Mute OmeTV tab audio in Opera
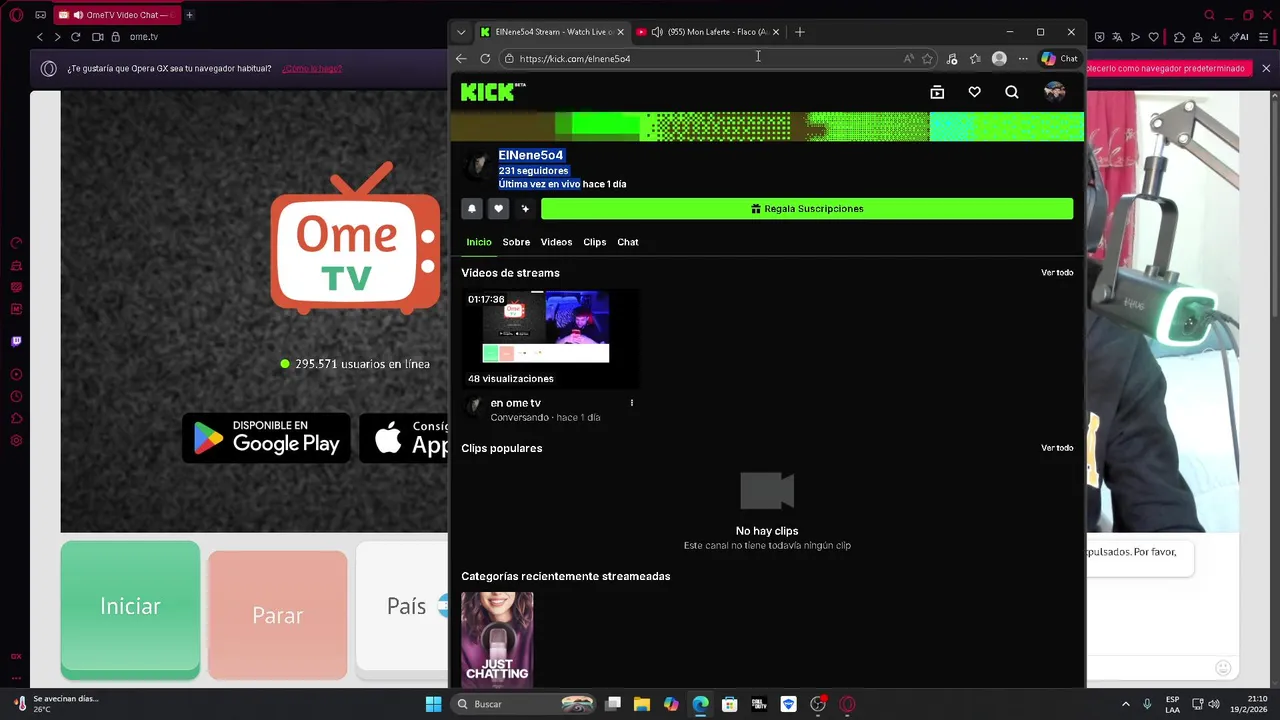Image resolution: width=1280 pixels, height=720 pixels. (x=78, y=15)
